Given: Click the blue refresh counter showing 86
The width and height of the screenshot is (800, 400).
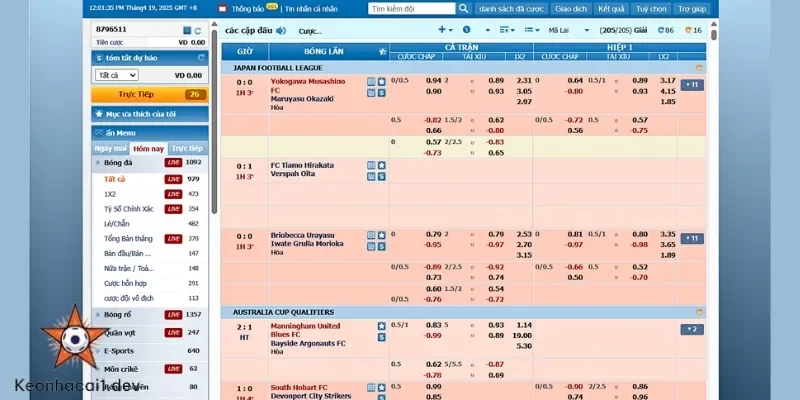Looking at the screenshot, I should tap(666, 31).
